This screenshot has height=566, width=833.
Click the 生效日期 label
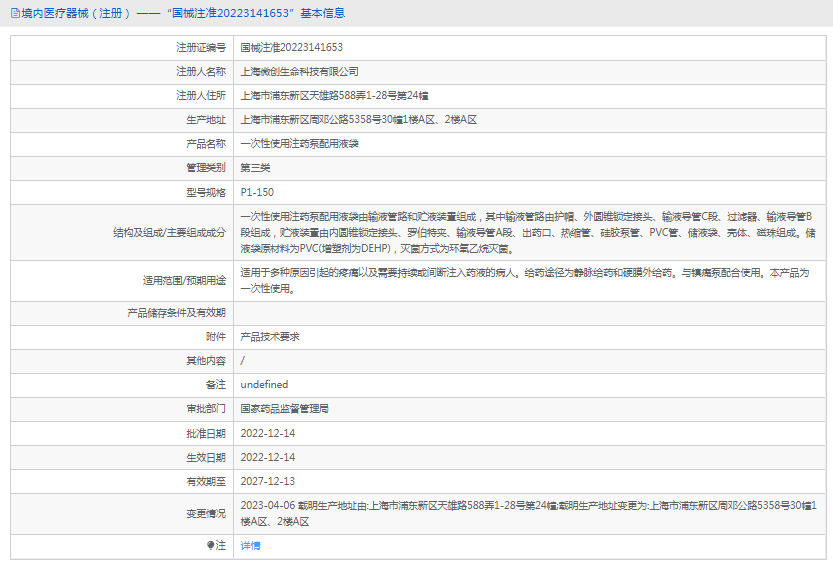[206, 458]
